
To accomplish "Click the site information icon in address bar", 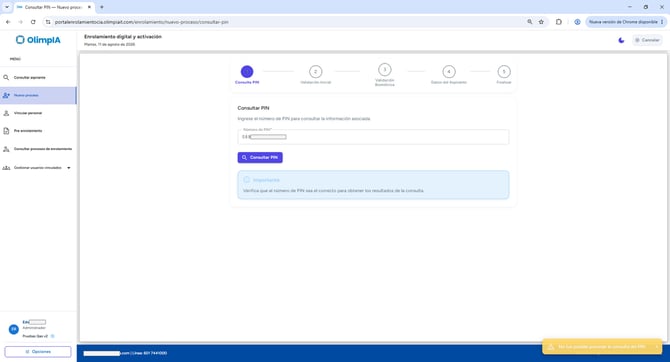I will pyautogui.click(x=48, y=22).
